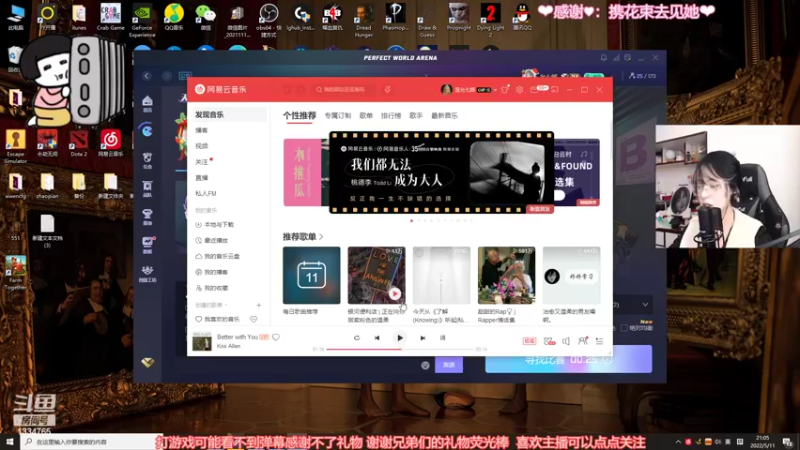Like the song Better with You
800x450 pixels.
click(276, 337)
